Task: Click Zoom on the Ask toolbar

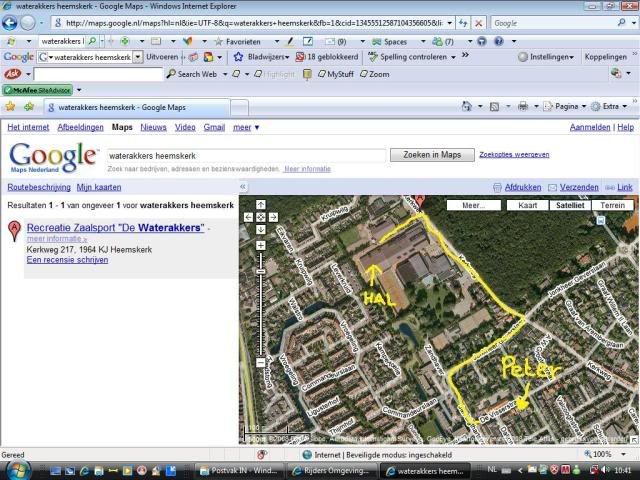Action: click(x=374, y=74)
